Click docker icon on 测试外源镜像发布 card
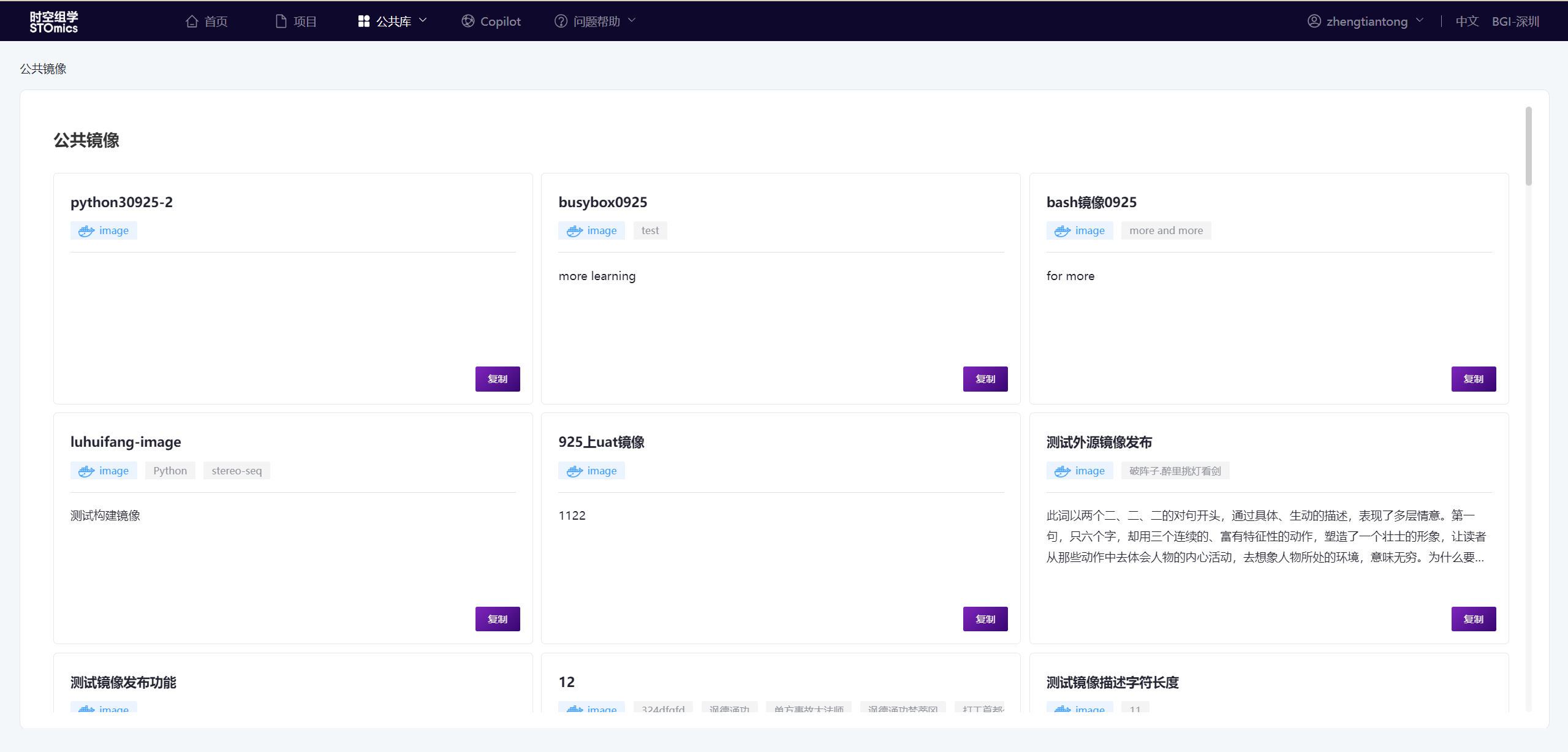The width and height of the screenshot is (1568, 752). coord(1062,471)
